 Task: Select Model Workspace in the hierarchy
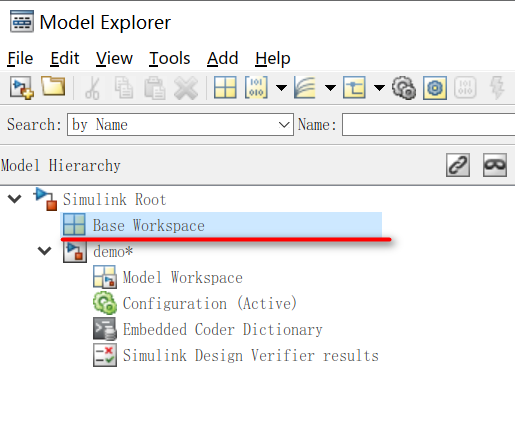[x=182, y=277]
